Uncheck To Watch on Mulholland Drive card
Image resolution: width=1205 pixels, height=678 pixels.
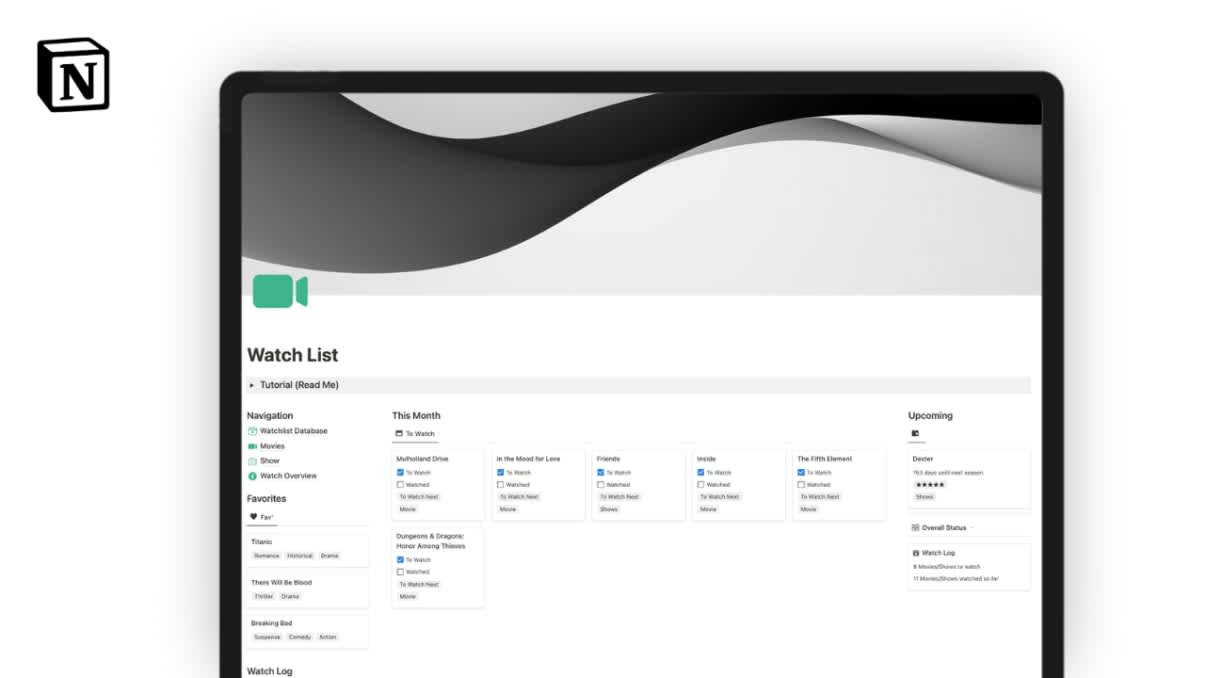click(400, 472)
